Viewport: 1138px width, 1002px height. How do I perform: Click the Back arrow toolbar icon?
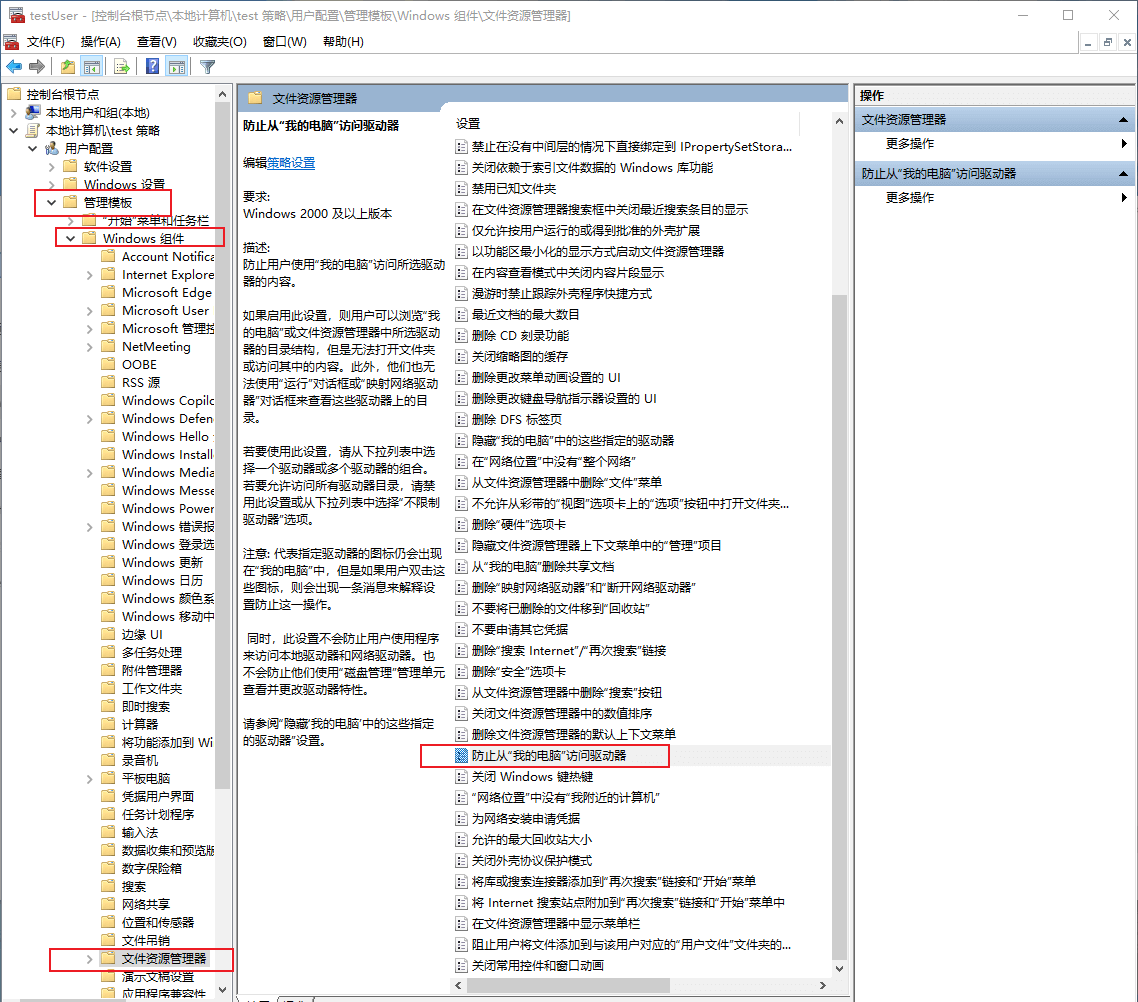point(14,67)
